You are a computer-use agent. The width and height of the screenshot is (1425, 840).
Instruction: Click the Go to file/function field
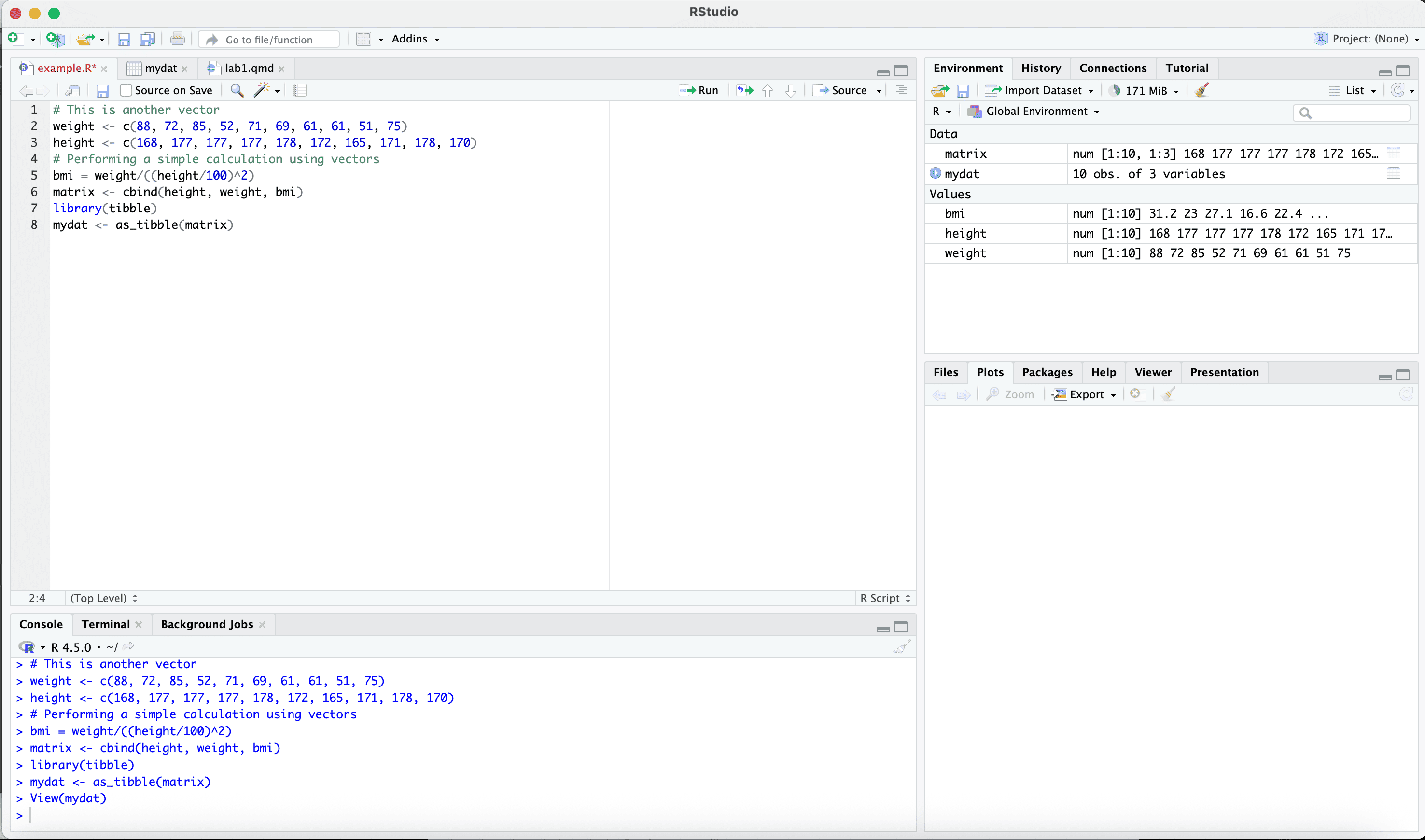click(269, 40)
